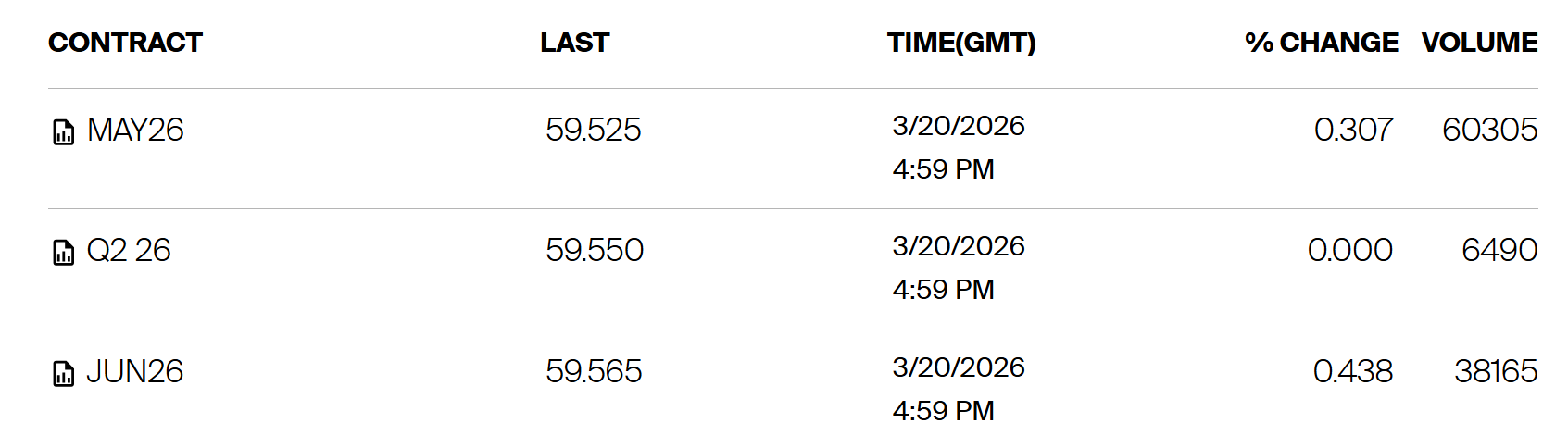Click the Q2 26 percent change 0.000
This screenshot has width=1568, height=436.
coord(1349,250)
